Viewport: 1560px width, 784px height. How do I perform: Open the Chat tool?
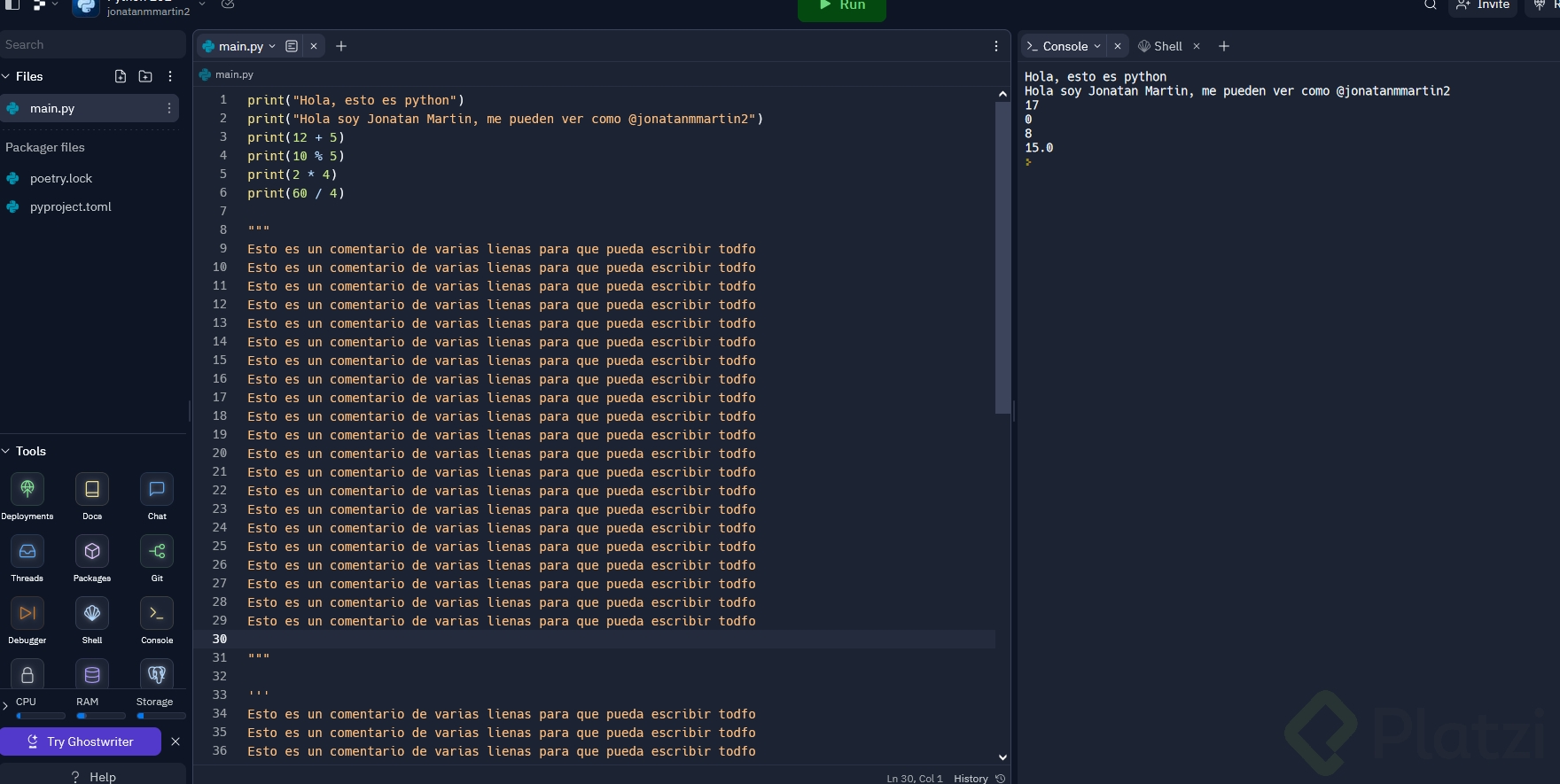(x=157, y=489)
